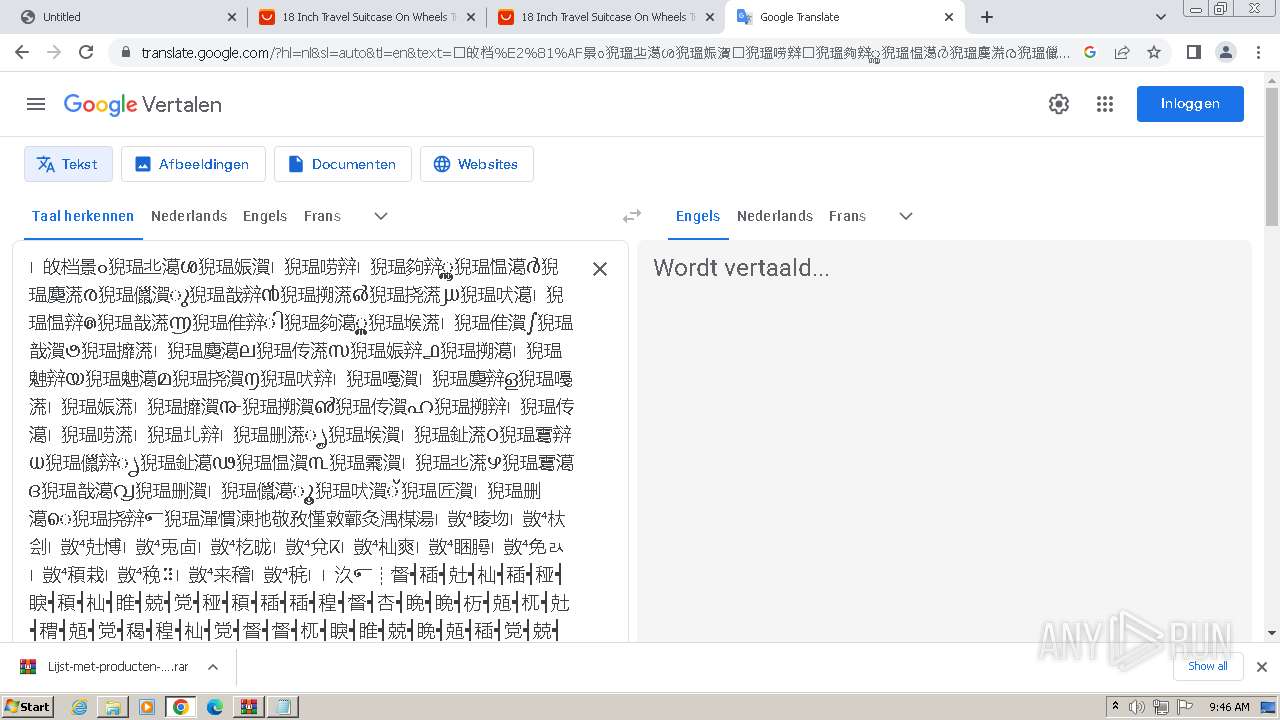The width and height of the screenshot is (1280, 720).
Task: Swap source and target languages
Action: pos(632,216)
